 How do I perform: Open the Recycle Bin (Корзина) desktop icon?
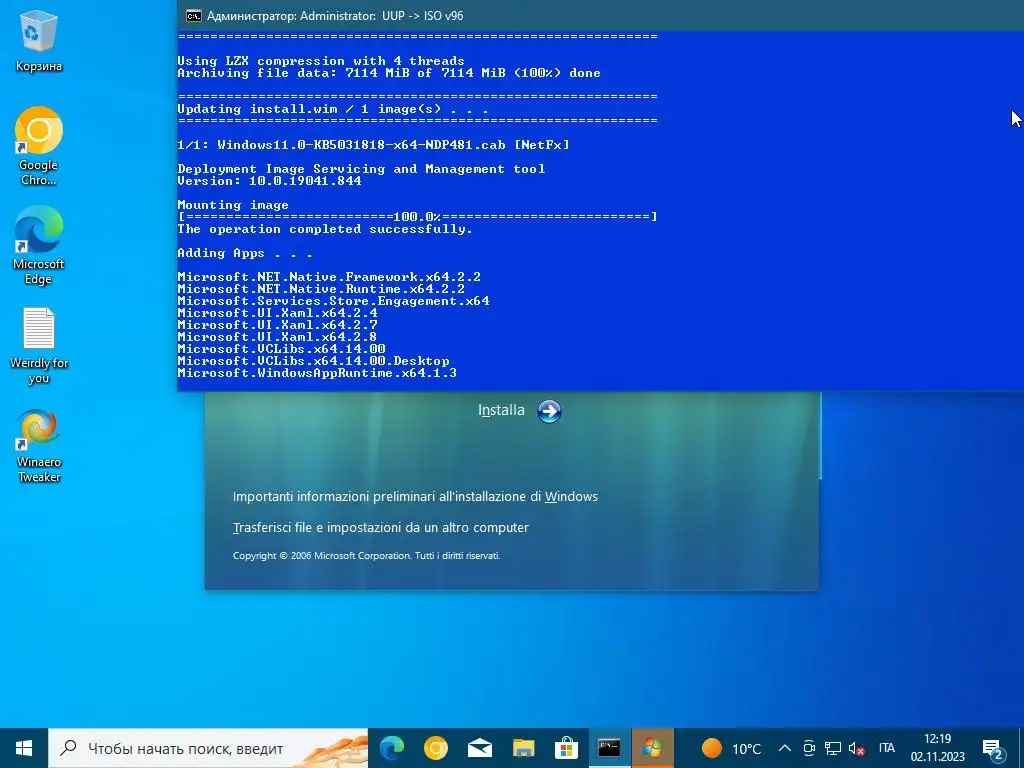click(x=39, y=39)
